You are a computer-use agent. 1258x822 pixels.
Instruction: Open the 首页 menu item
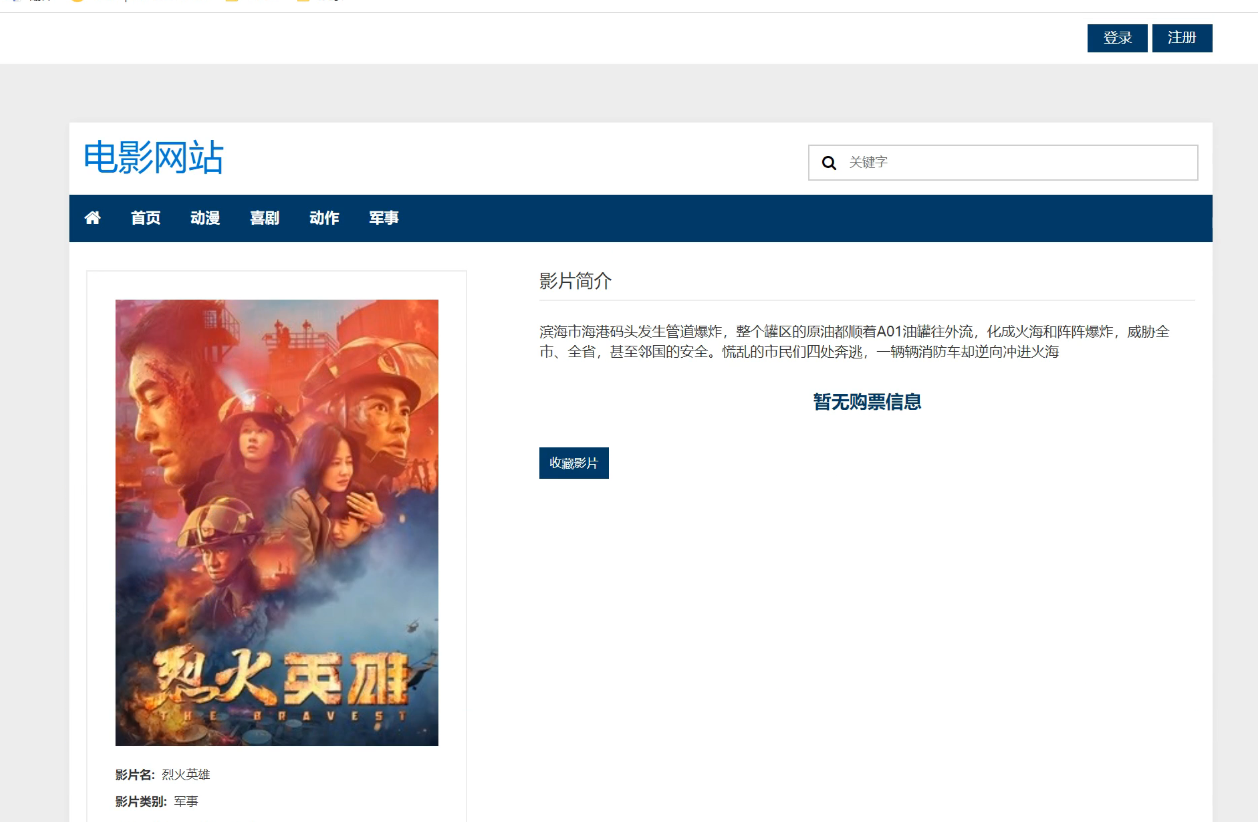(x=146, y=218)
